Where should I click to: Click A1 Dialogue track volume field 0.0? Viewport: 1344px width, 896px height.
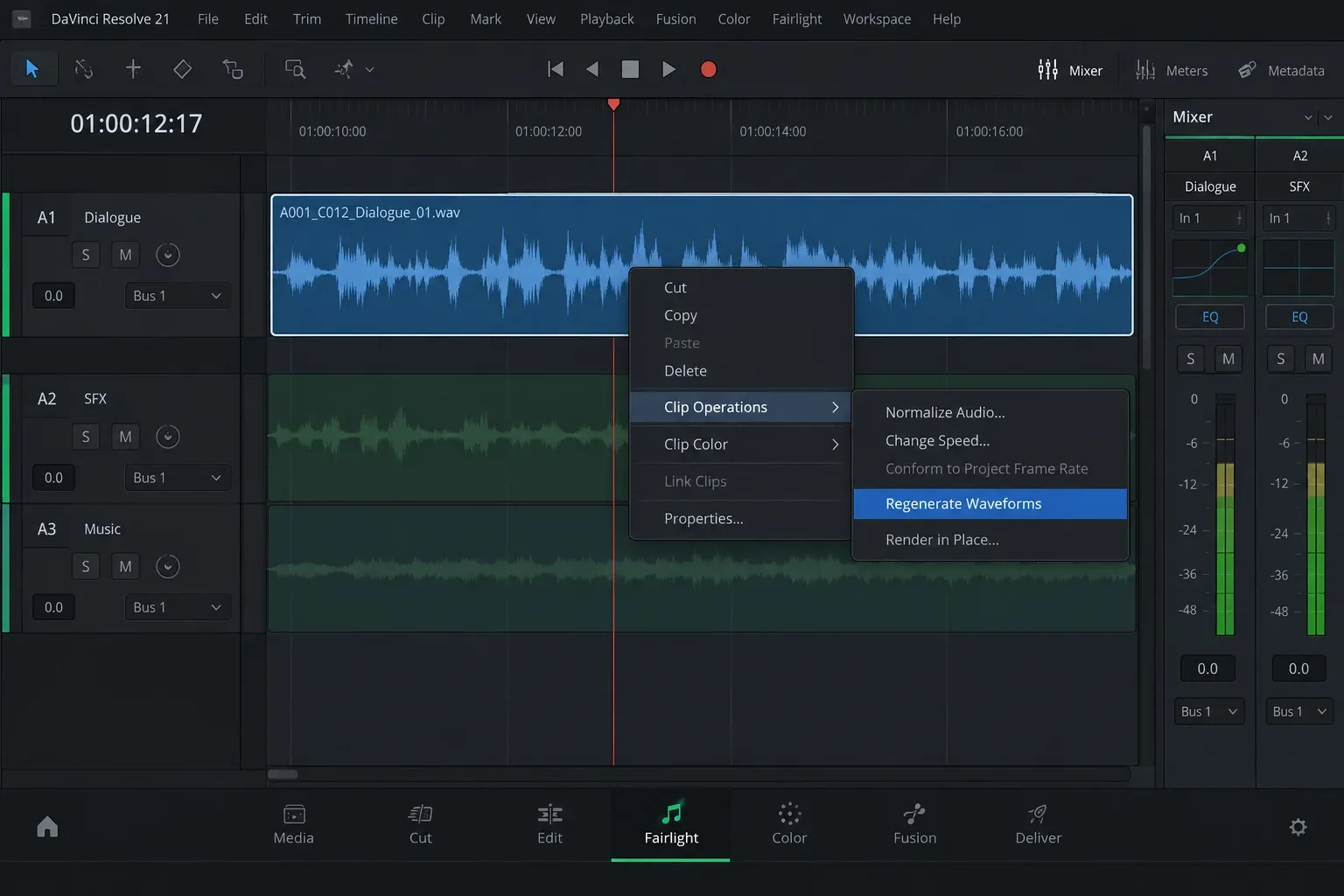[53, 296]
